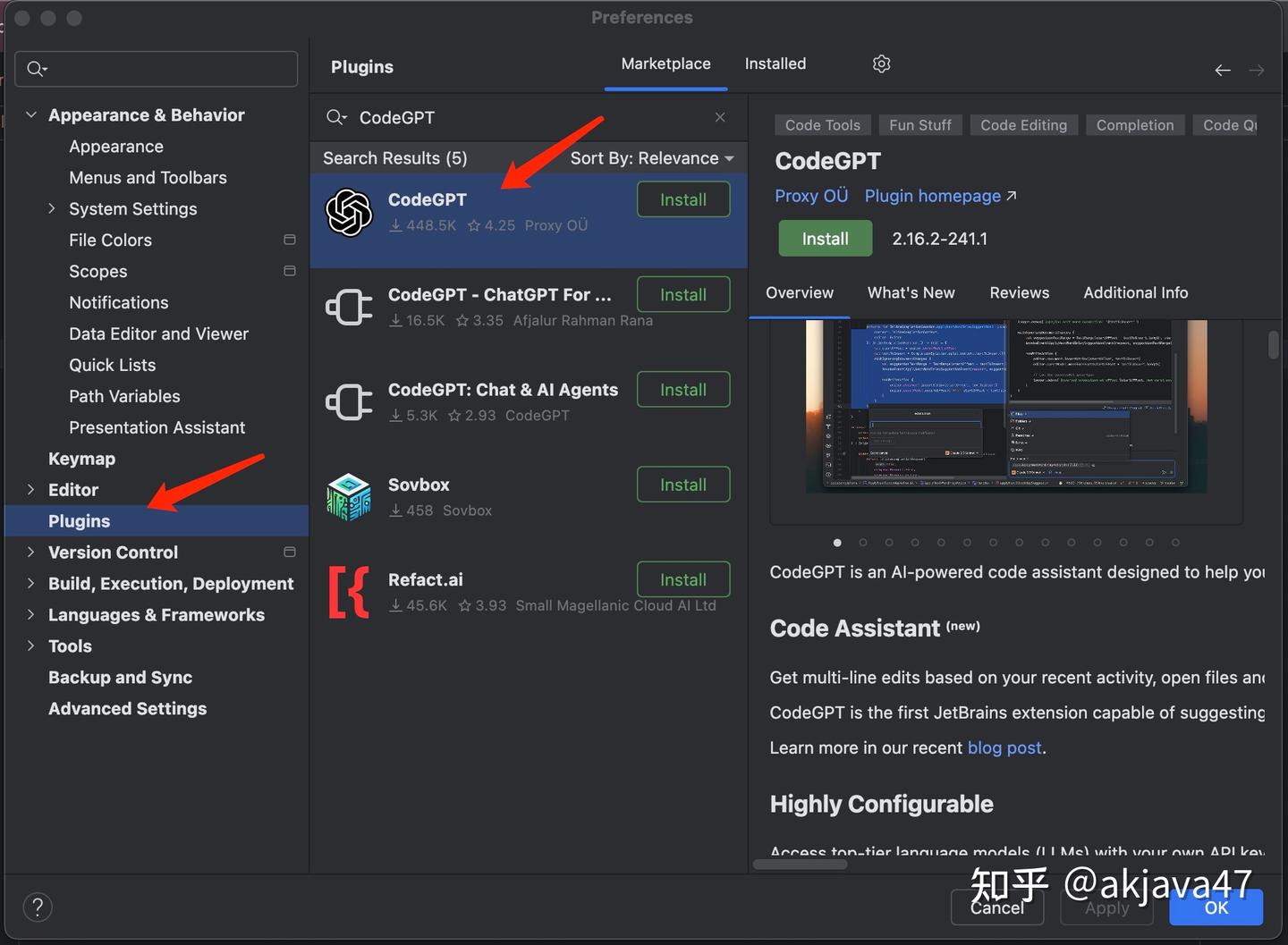This screenshot has height=945, width=1288.
Task: Open the help question mark button
Action: [x=38, y=907]
